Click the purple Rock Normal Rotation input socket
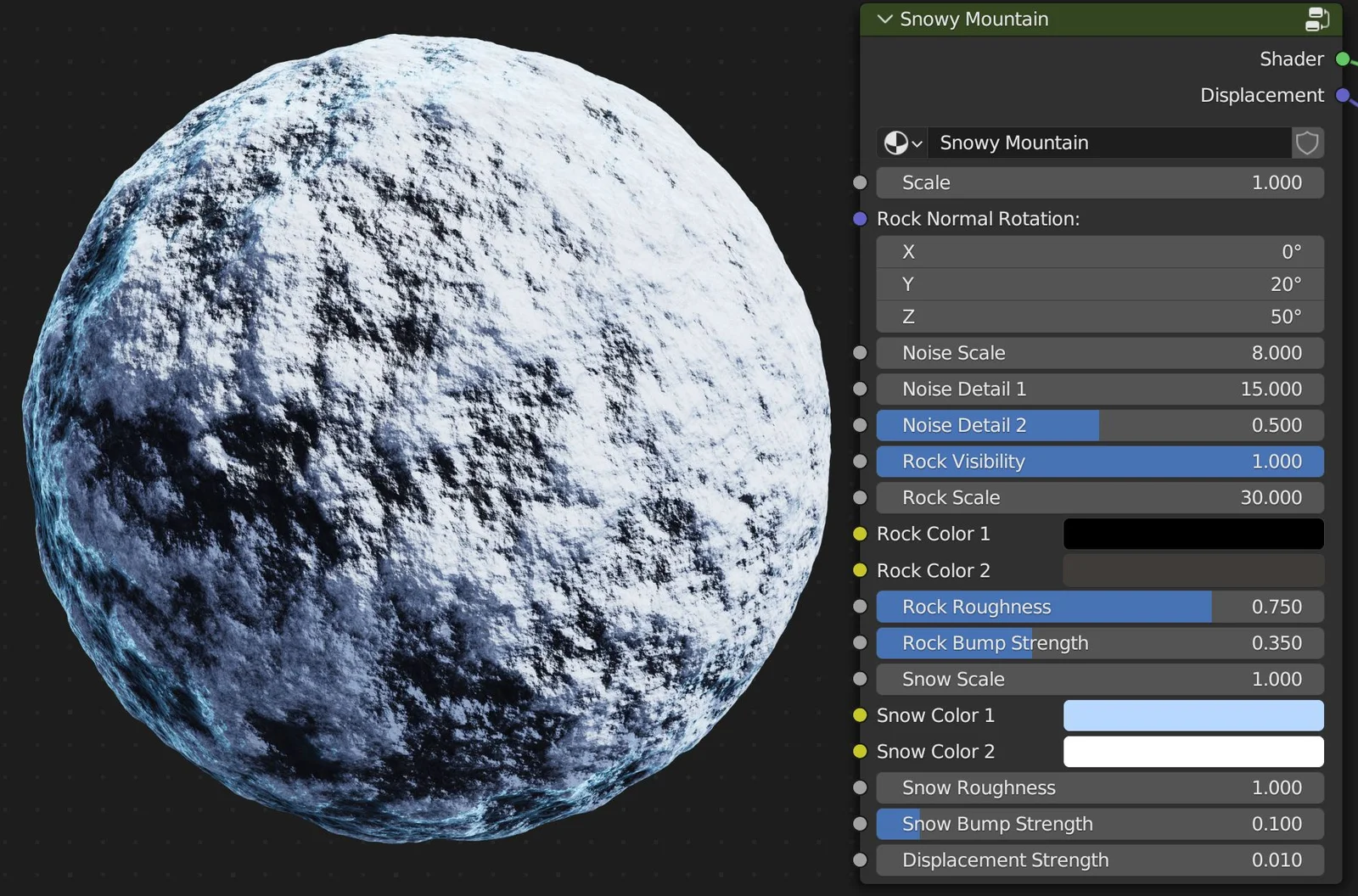Image resolution: width=1358 pixels, height=896 pixels. (860, 218)
